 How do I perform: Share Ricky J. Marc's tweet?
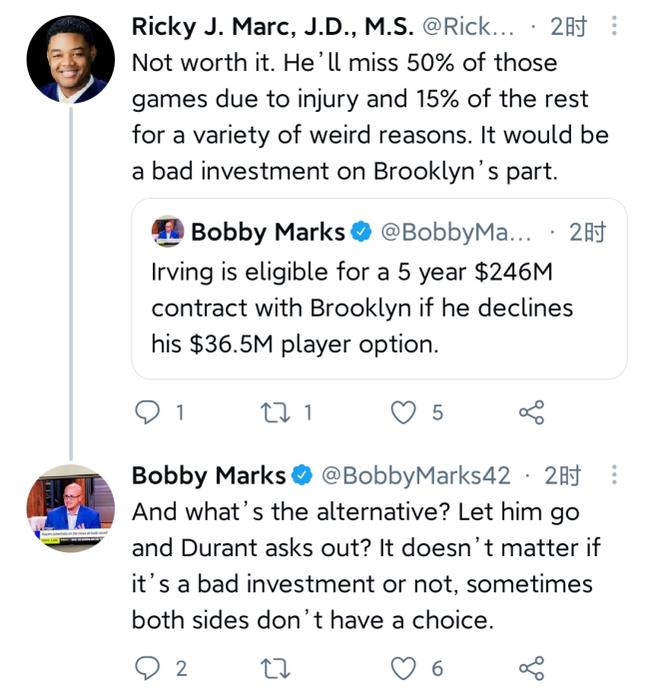[531, 413]
